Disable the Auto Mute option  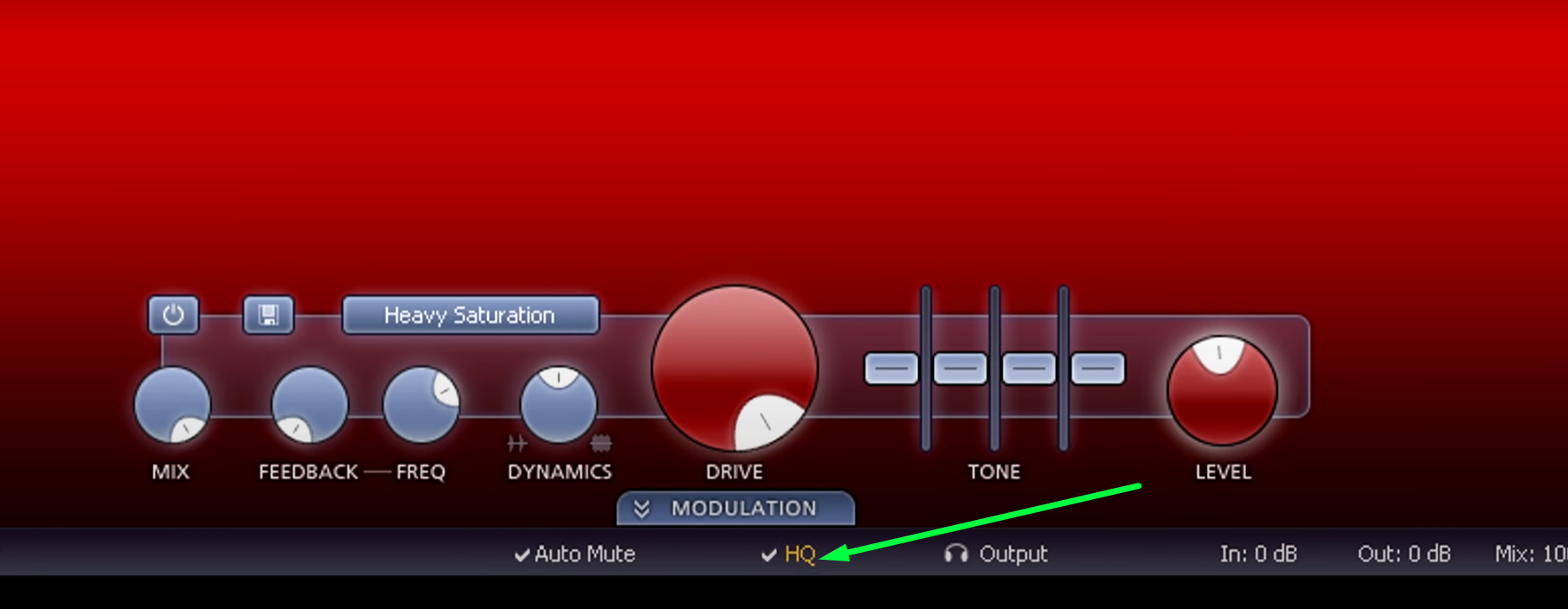click(575, 555)
